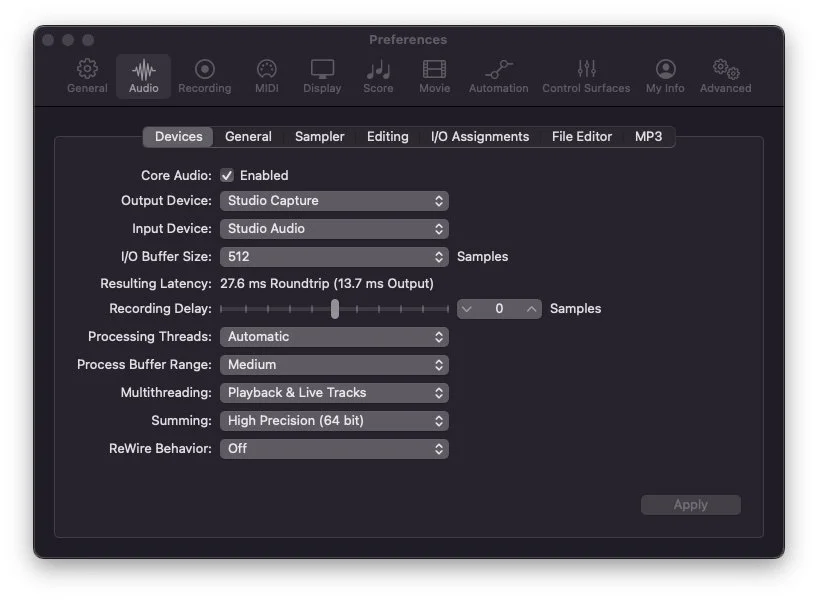Open the My Info preferences pane
Screen dimensions: 818x600
(x=664, y=75)
